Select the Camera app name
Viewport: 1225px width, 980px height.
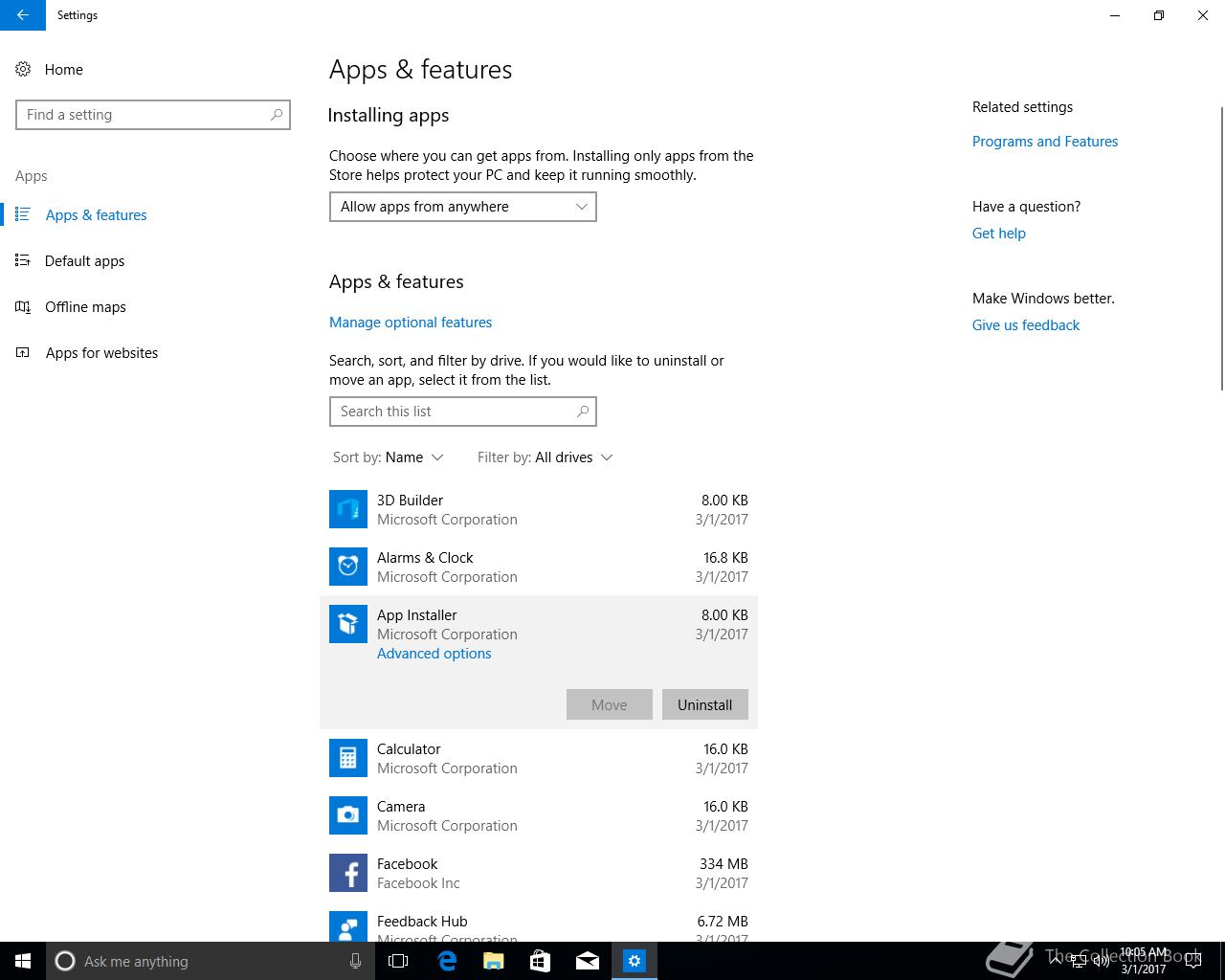click(401, 807)
